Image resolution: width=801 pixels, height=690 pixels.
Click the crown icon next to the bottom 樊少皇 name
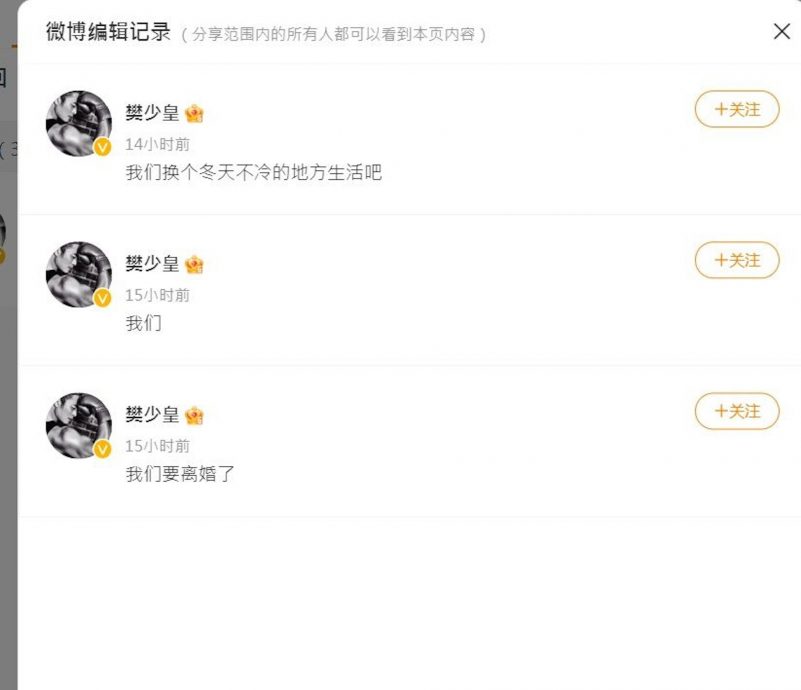pyautogui.click(x=194, y=415)
